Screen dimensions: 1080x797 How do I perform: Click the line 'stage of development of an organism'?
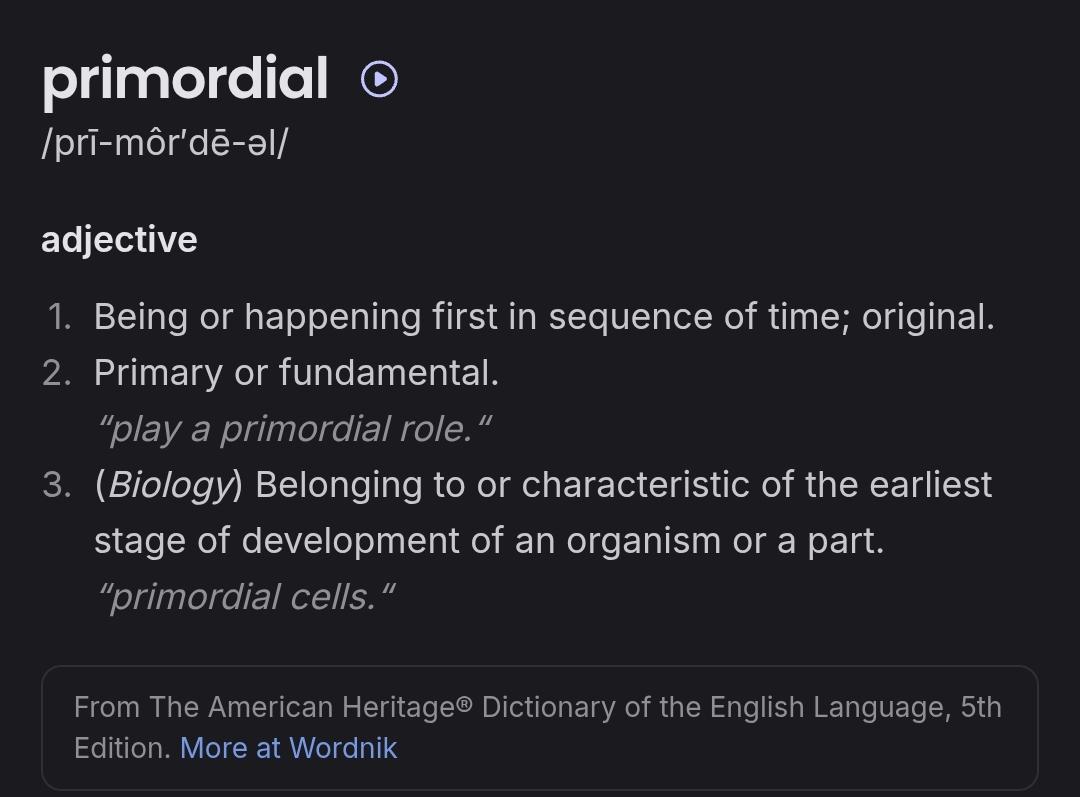point(489,541)
